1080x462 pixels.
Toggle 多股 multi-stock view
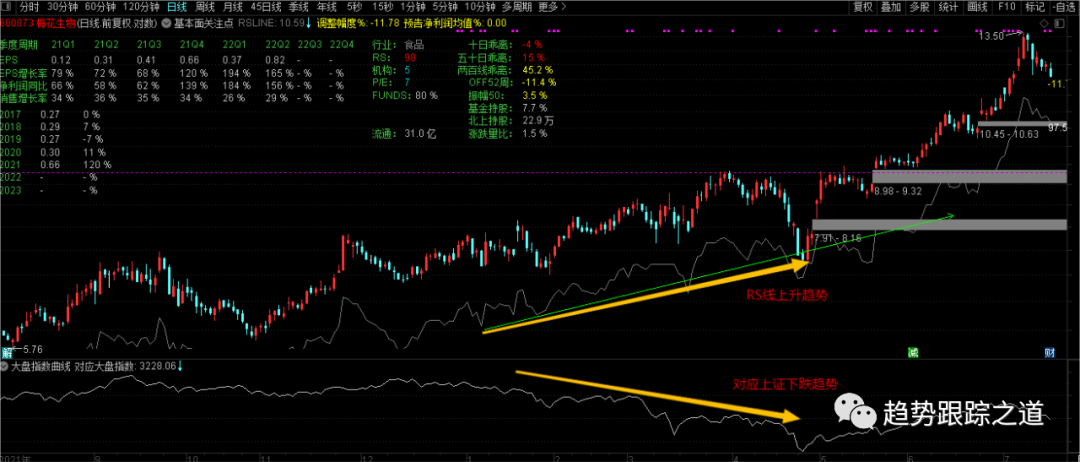pos(920,7)
